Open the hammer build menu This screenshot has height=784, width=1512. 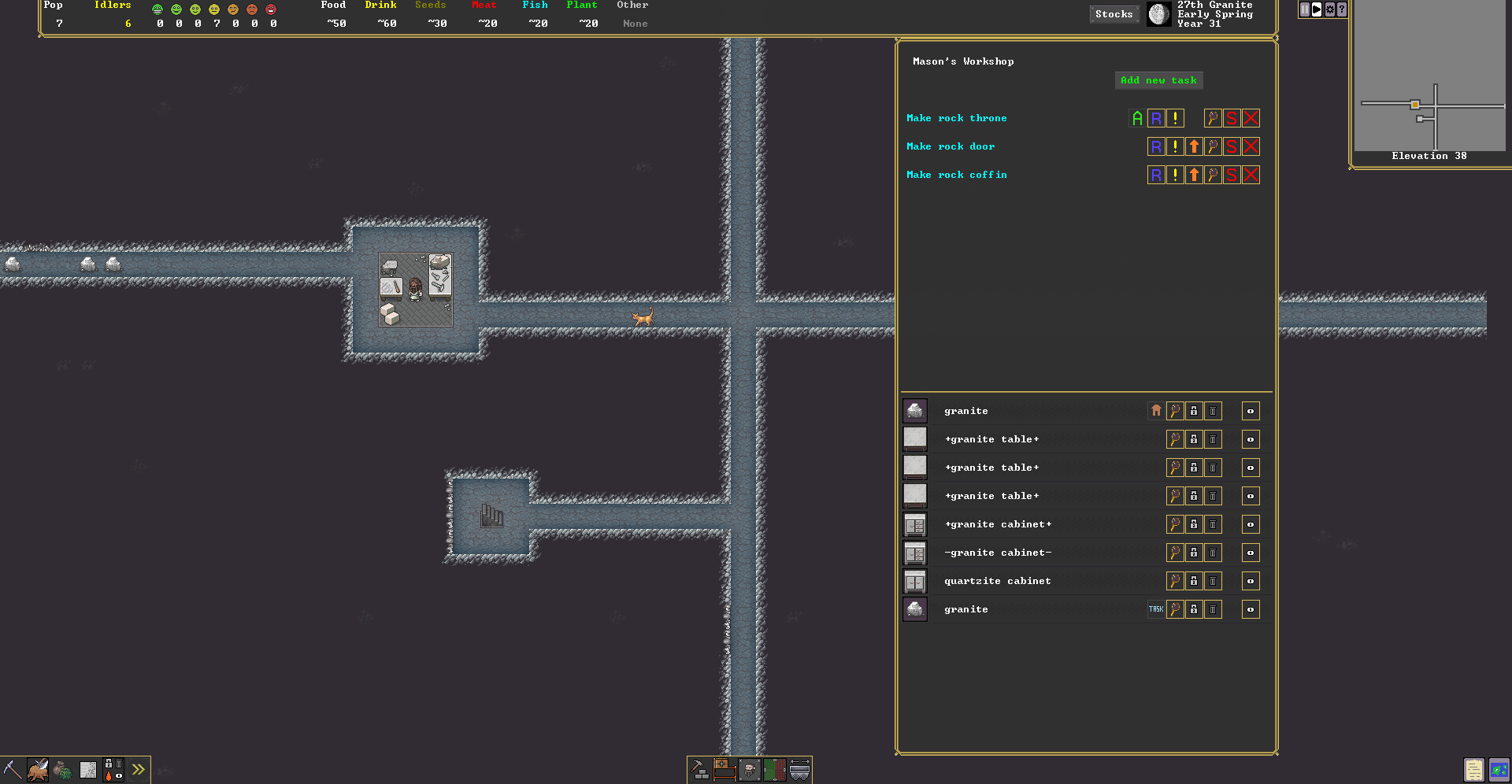point(699,769)
